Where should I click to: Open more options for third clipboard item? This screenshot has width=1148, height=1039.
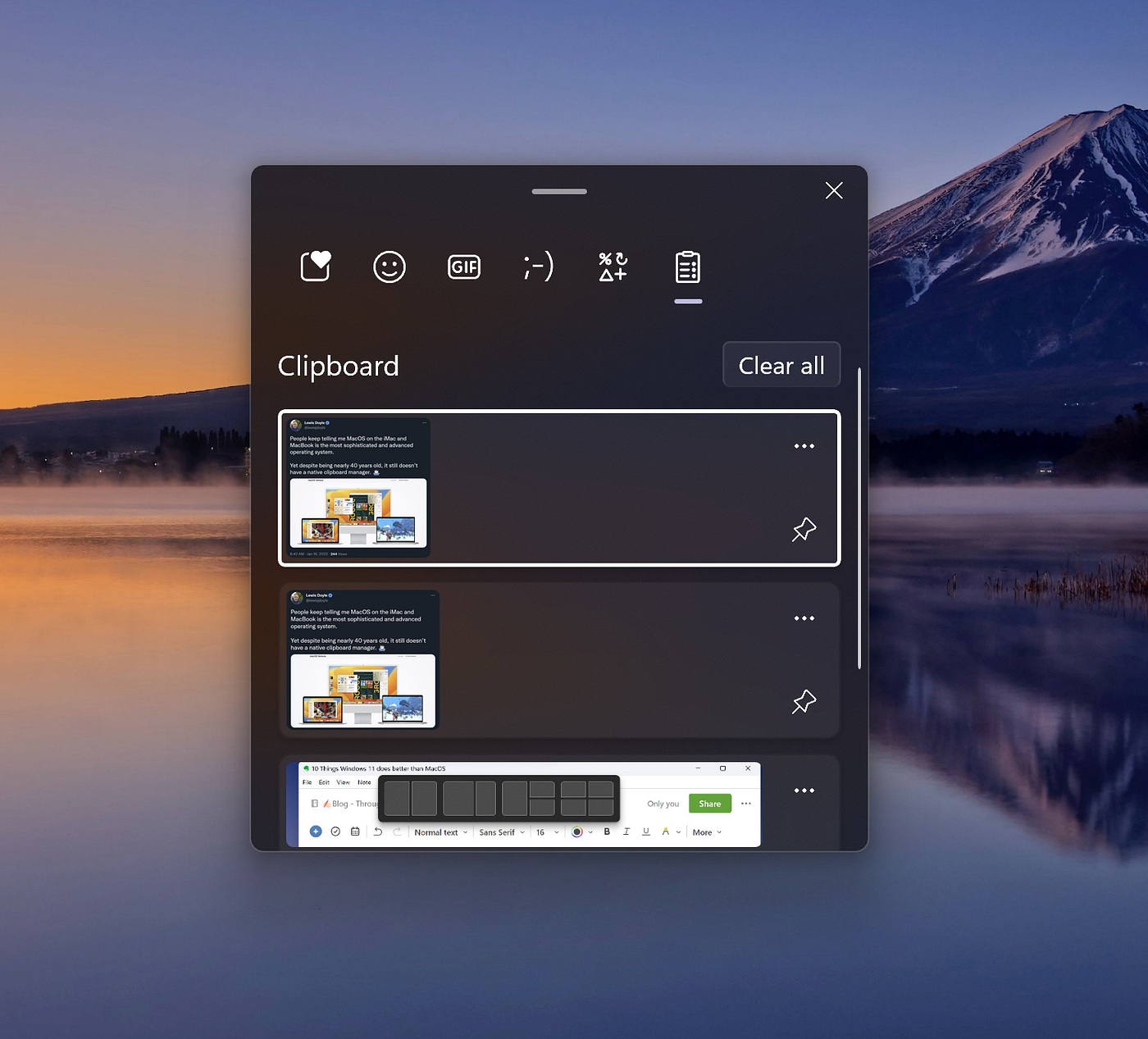[x=804, y=791]
